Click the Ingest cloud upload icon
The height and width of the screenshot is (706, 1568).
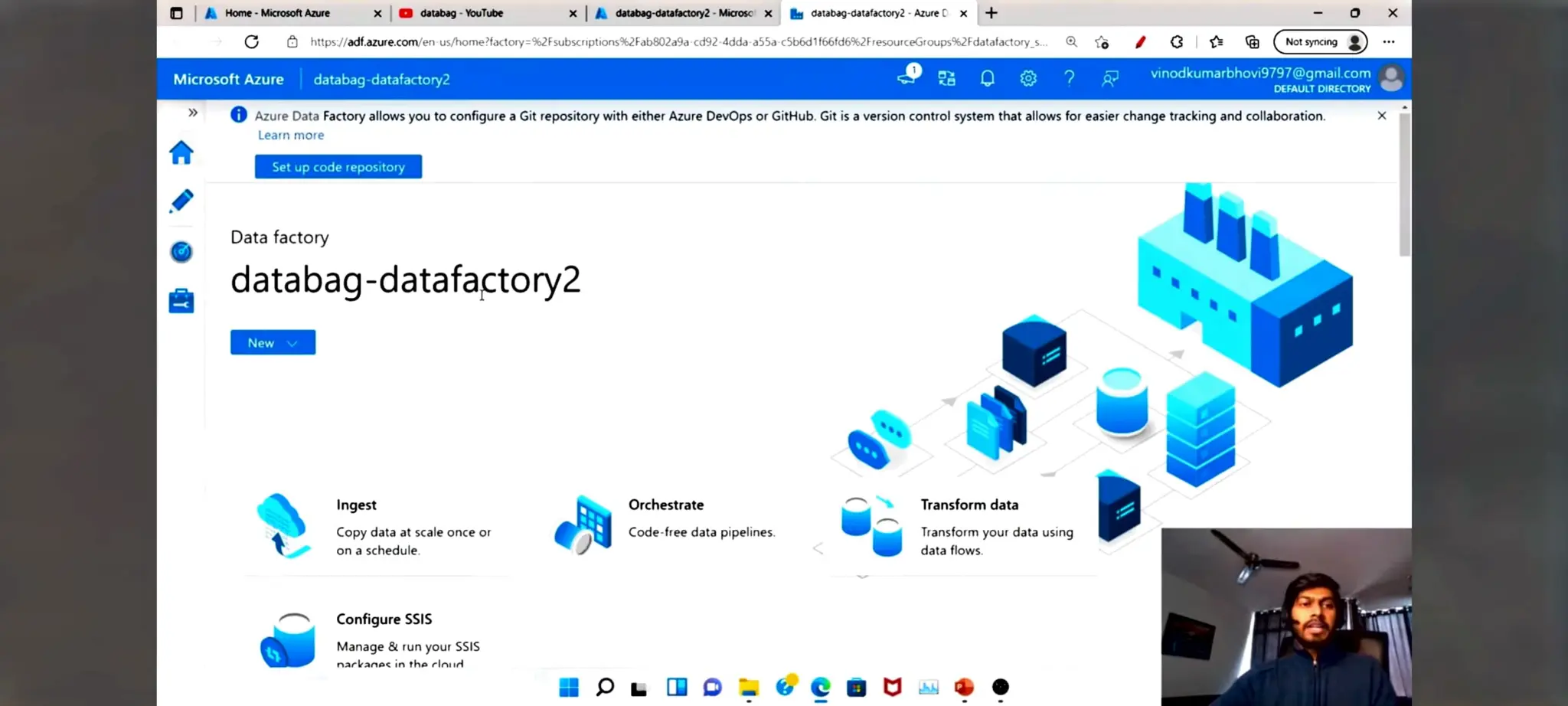point(283,525)
